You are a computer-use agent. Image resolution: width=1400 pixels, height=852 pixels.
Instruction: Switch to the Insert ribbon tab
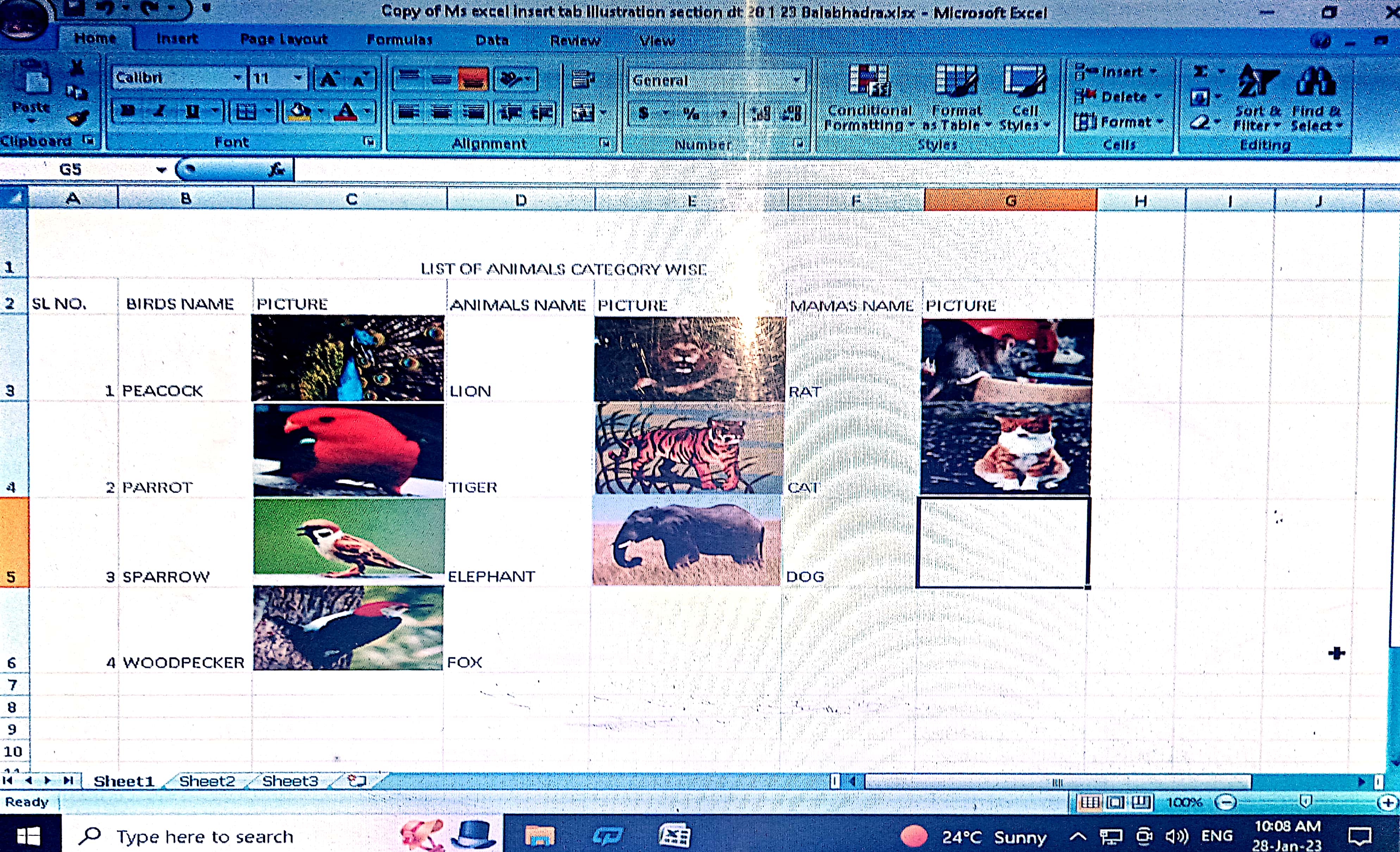pyautogui.click(x=177, y=39)
